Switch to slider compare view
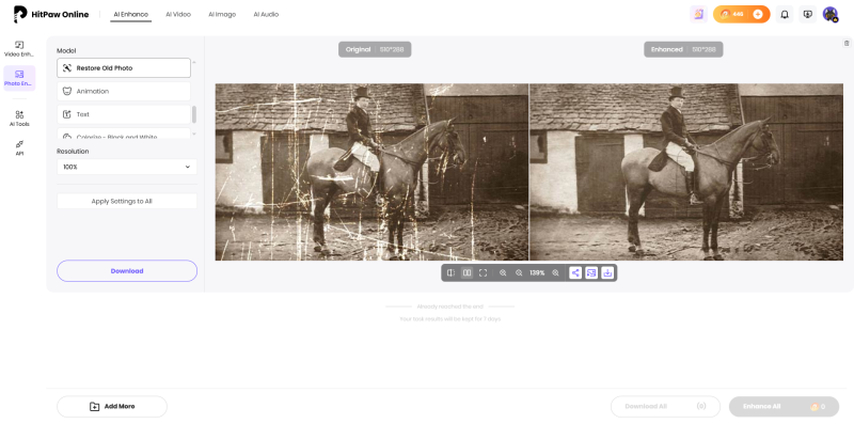854x424 pixels. 451,272
